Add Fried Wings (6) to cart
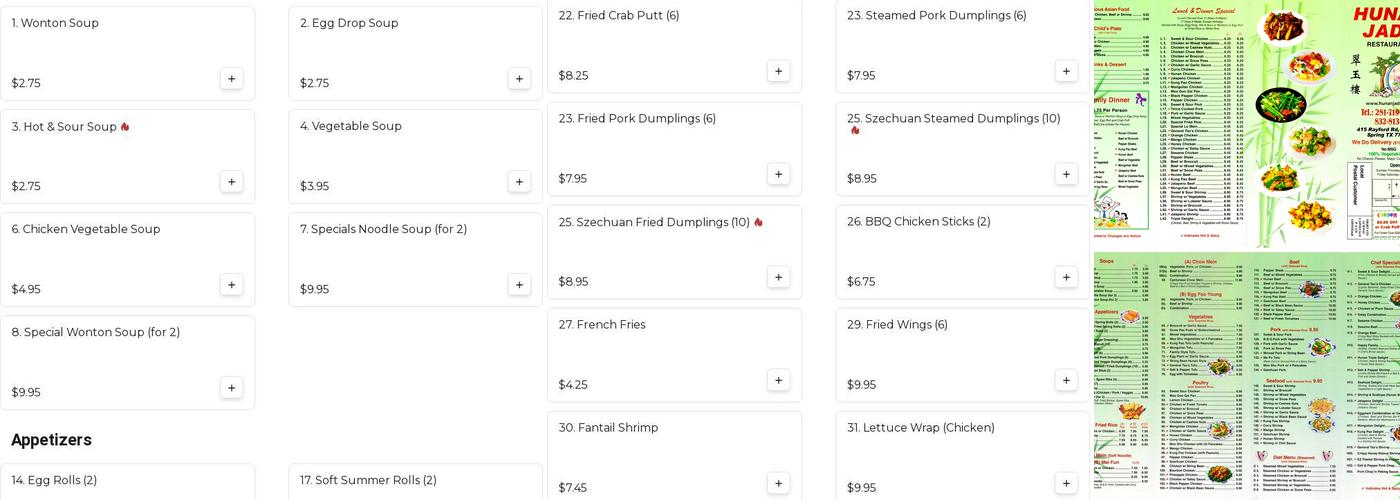Image resolution: width=1400 pixels, height=500 pixels. pos(1066,380)
